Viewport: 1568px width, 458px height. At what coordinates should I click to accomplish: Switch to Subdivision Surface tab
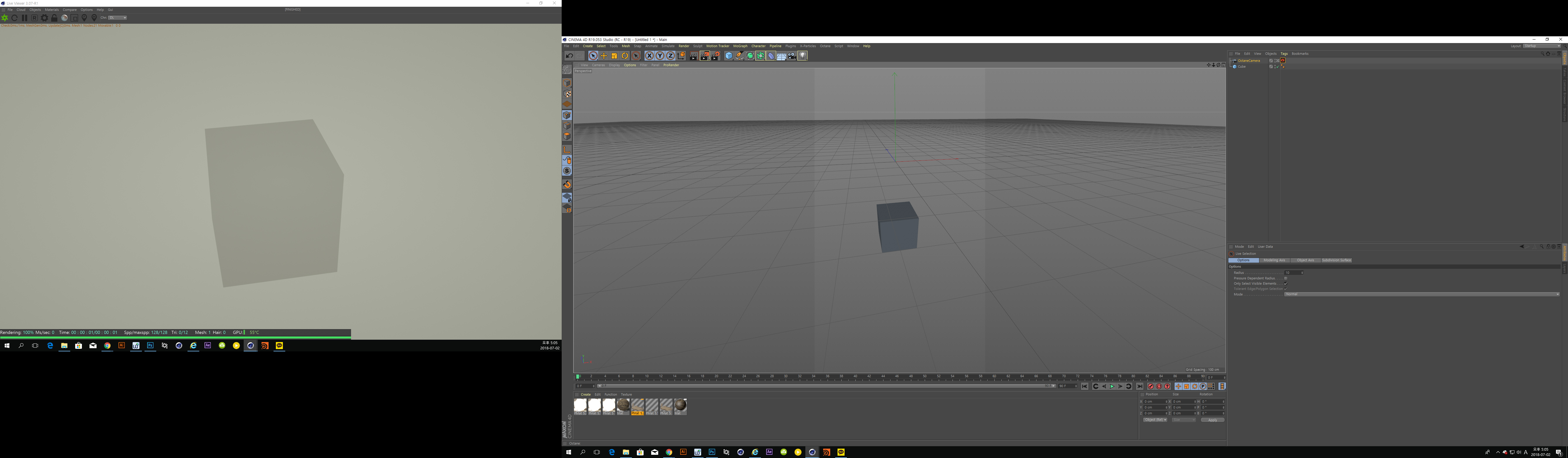tap(1336, 260)
